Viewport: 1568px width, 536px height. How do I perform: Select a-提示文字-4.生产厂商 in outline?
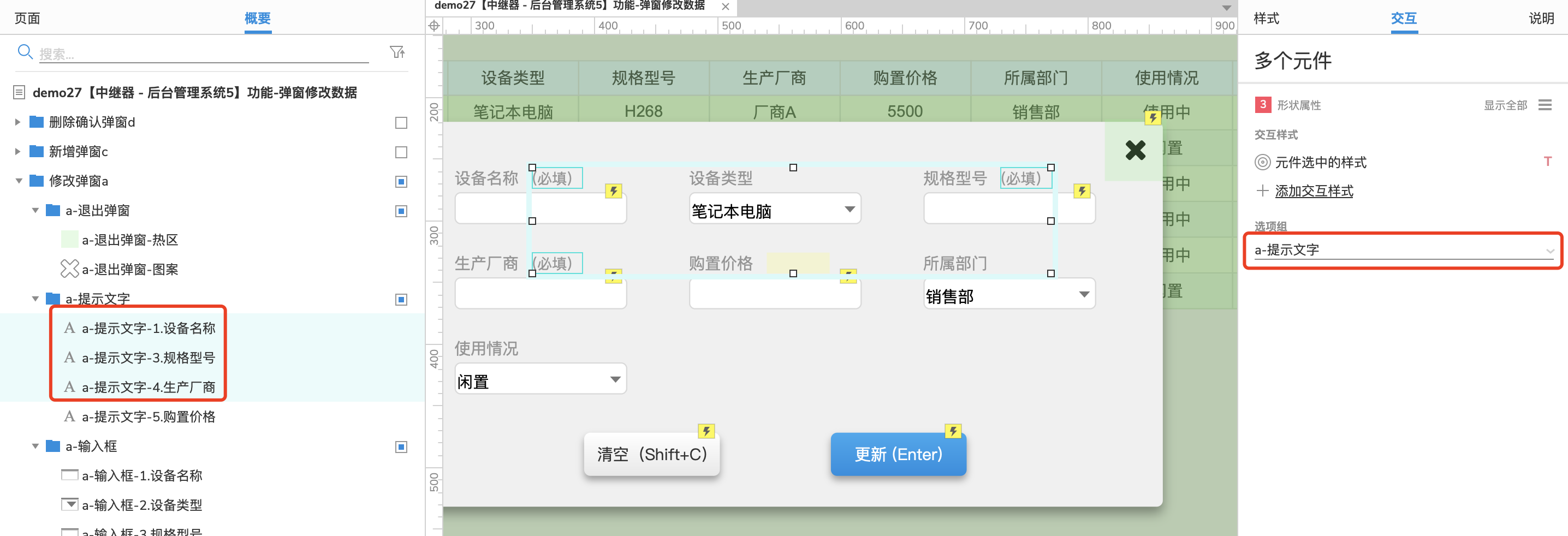pos(149,387)
